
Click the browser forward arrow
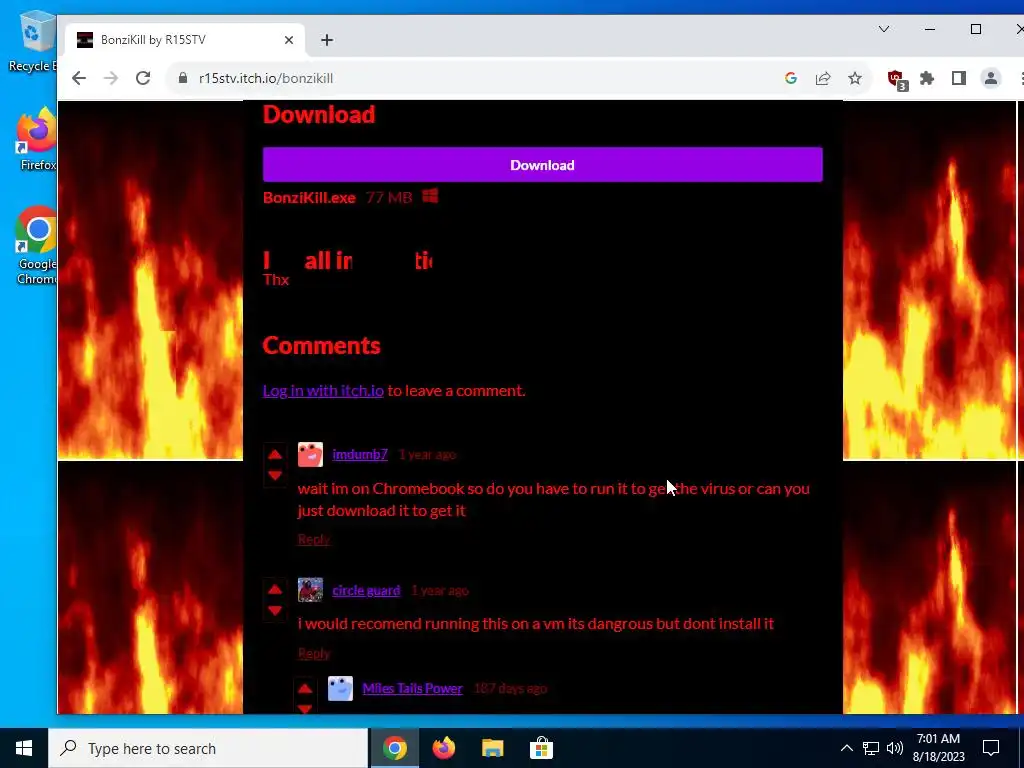111,78
